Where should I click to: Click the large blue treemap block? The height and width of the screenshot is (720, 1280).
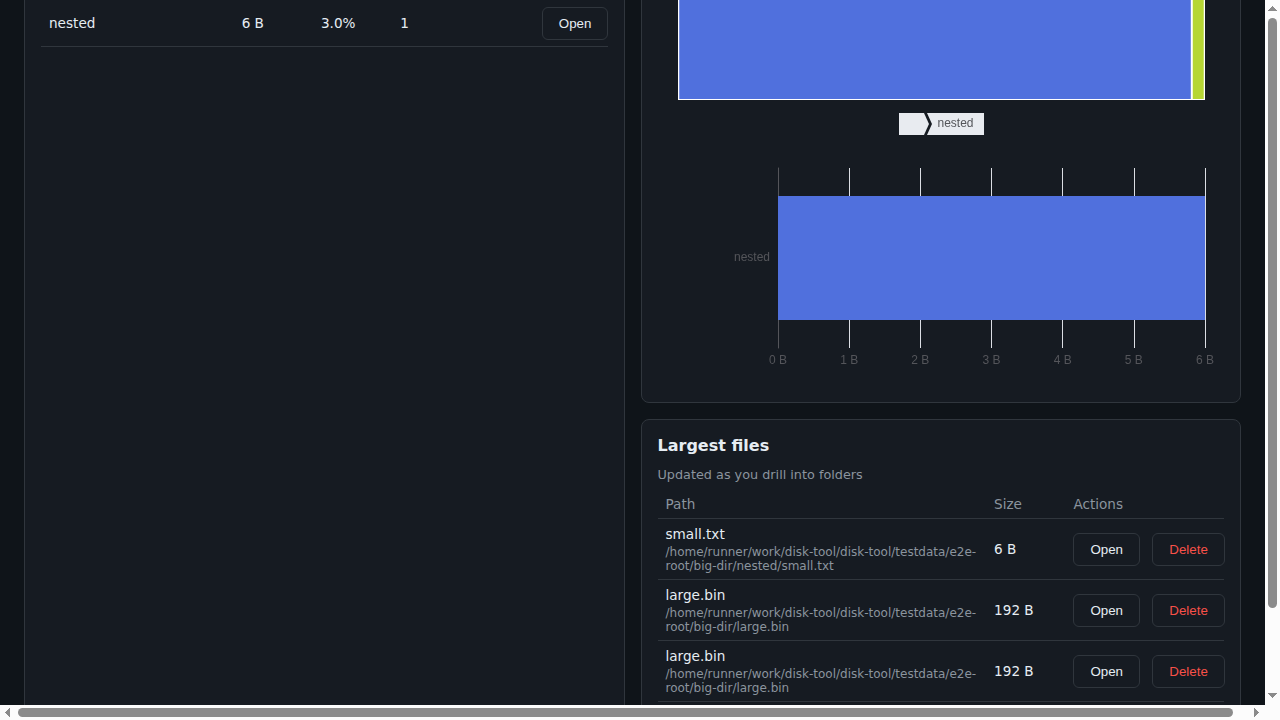coord(934,50)
